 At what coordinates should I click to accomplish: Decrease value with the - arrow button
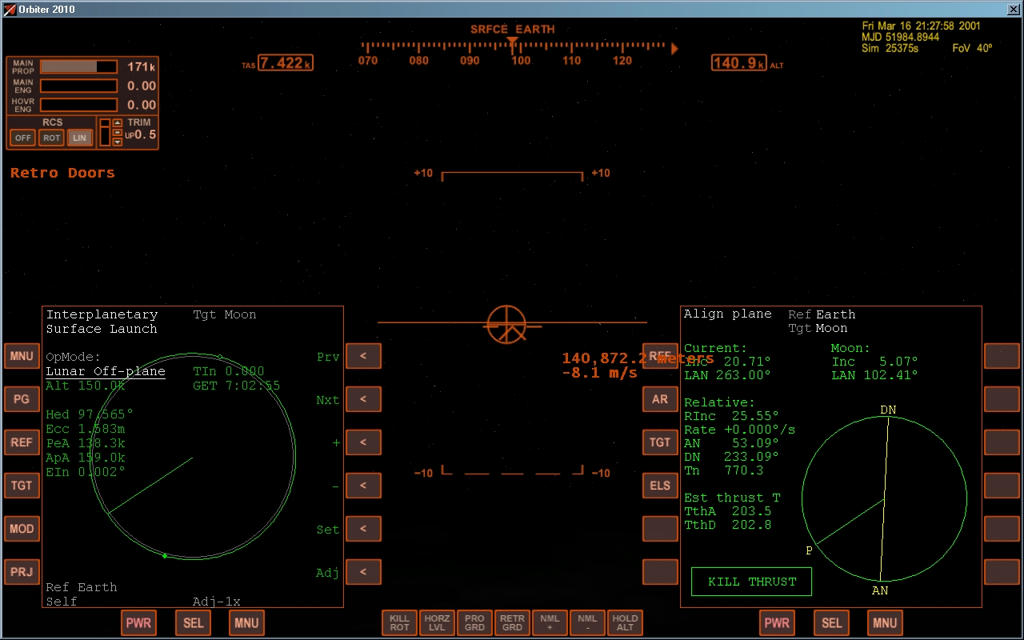363,485
